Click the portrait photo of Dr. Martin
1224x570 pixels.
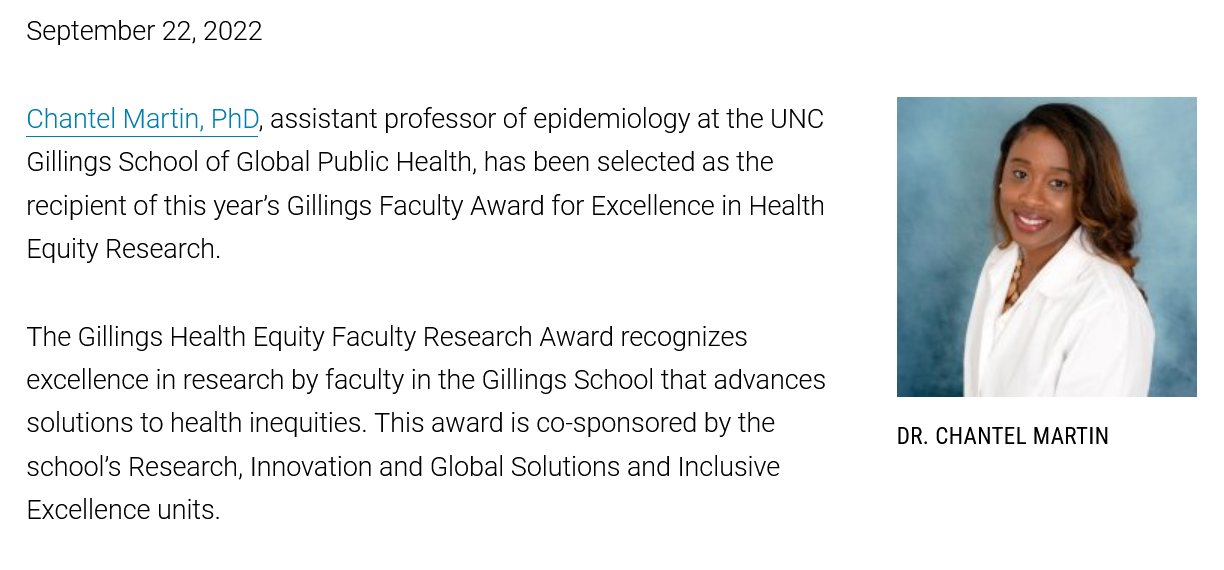tap(1046, 247)
